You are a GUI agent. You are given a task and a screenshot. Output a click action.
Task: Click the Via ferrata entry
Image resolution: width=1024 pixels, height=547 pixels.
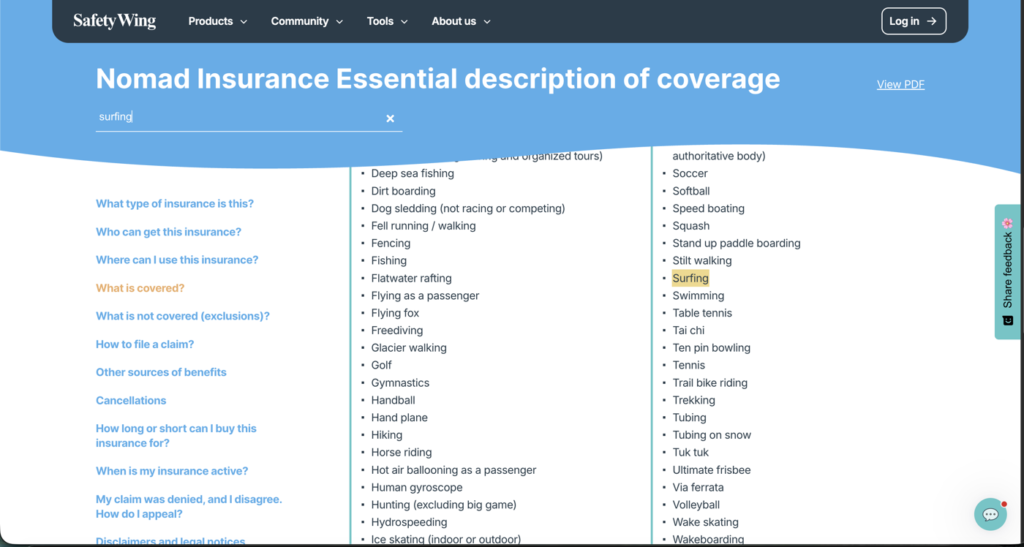click(698, 488)
